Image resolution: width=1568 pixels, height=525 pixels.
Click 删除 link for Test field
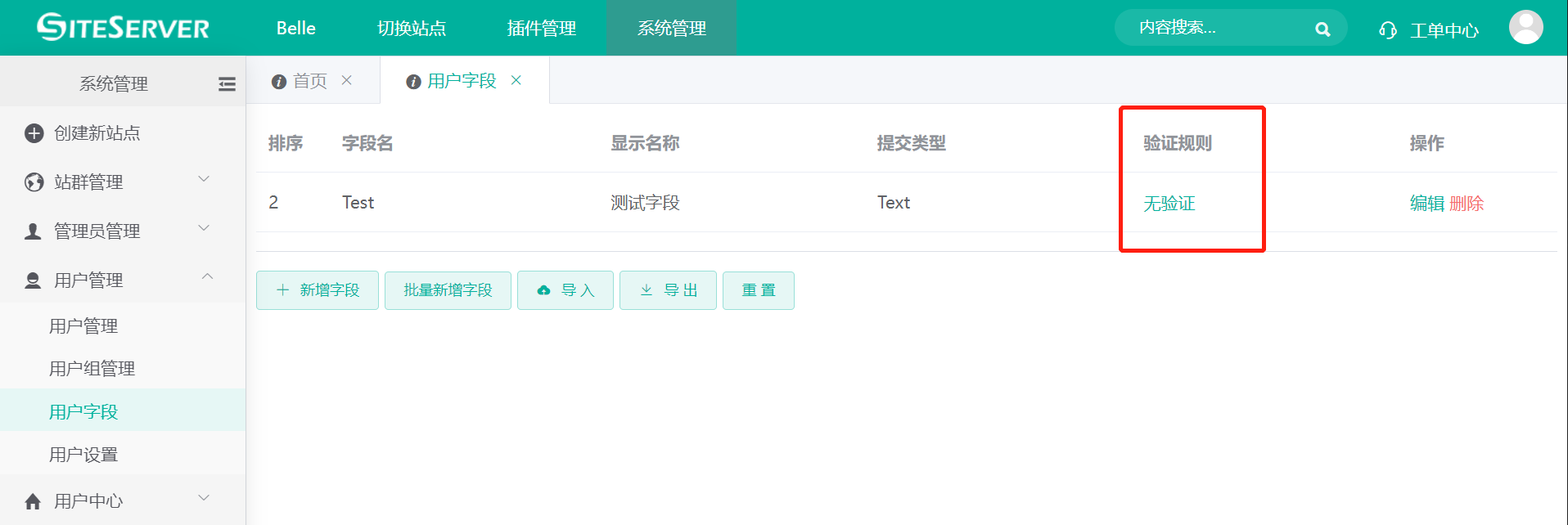[1467, 203]
